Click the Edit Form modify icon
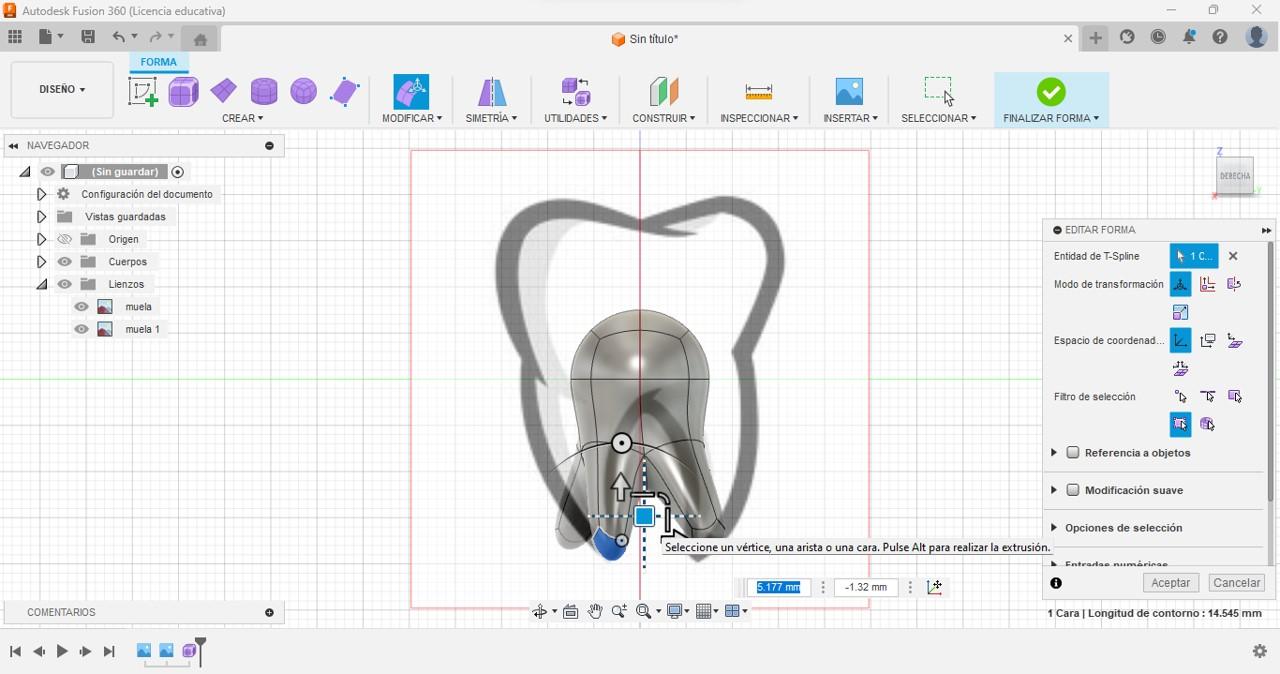Viewport: 1280px width, 674px height. (x=411, y=92)
